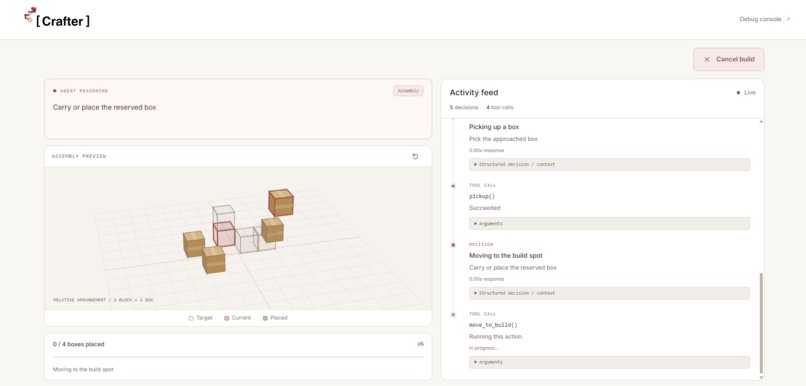
Task: Expand Structured decision under Moving to the build spot
Action: coord(609,293)
